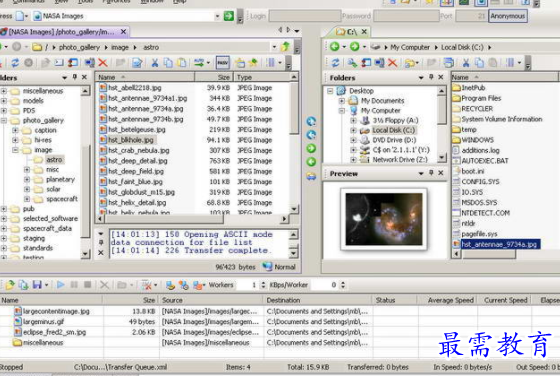The image size is (560, 376).
Task: Click the copy icon in the remote pane toolbar
Action: [168, 63]
